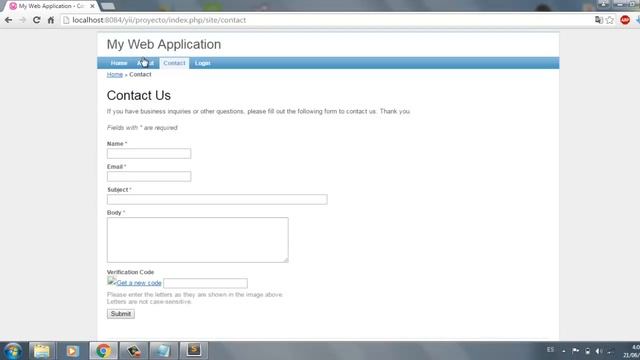Open browser home page icon
The width and height of the screenshot is (640, 360).
pyautogui.click(x=51, y=20)
